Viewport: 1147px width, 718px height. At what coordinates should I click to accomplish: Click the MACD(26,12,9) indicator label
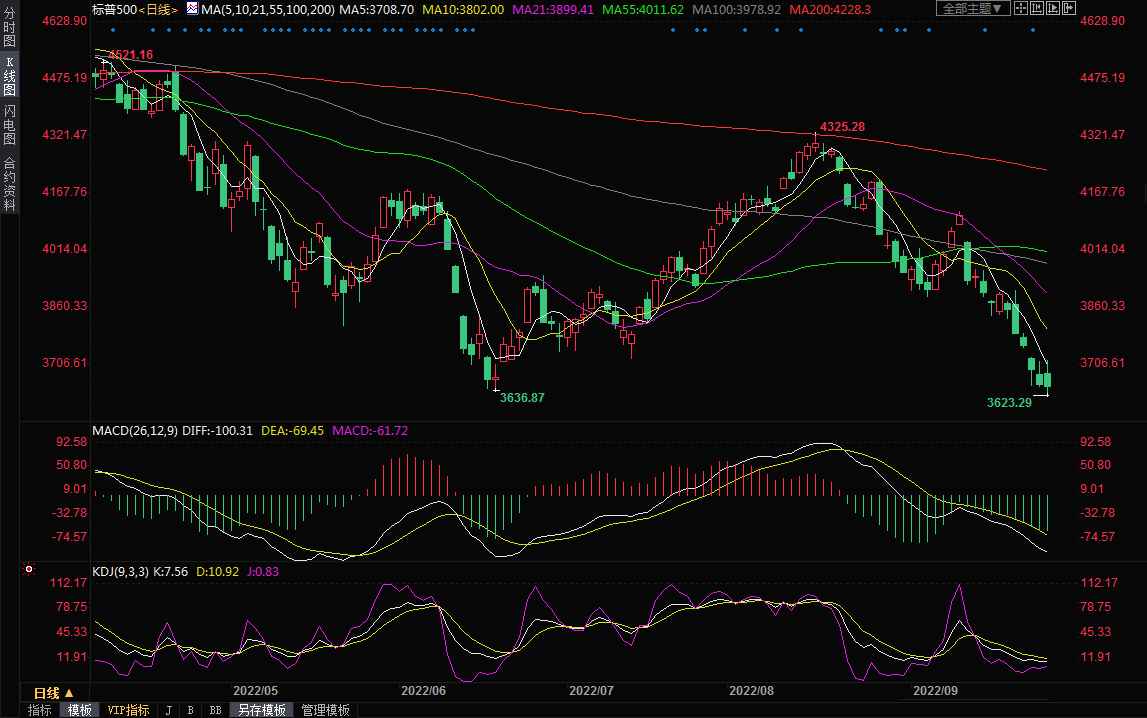coord(135,431)
